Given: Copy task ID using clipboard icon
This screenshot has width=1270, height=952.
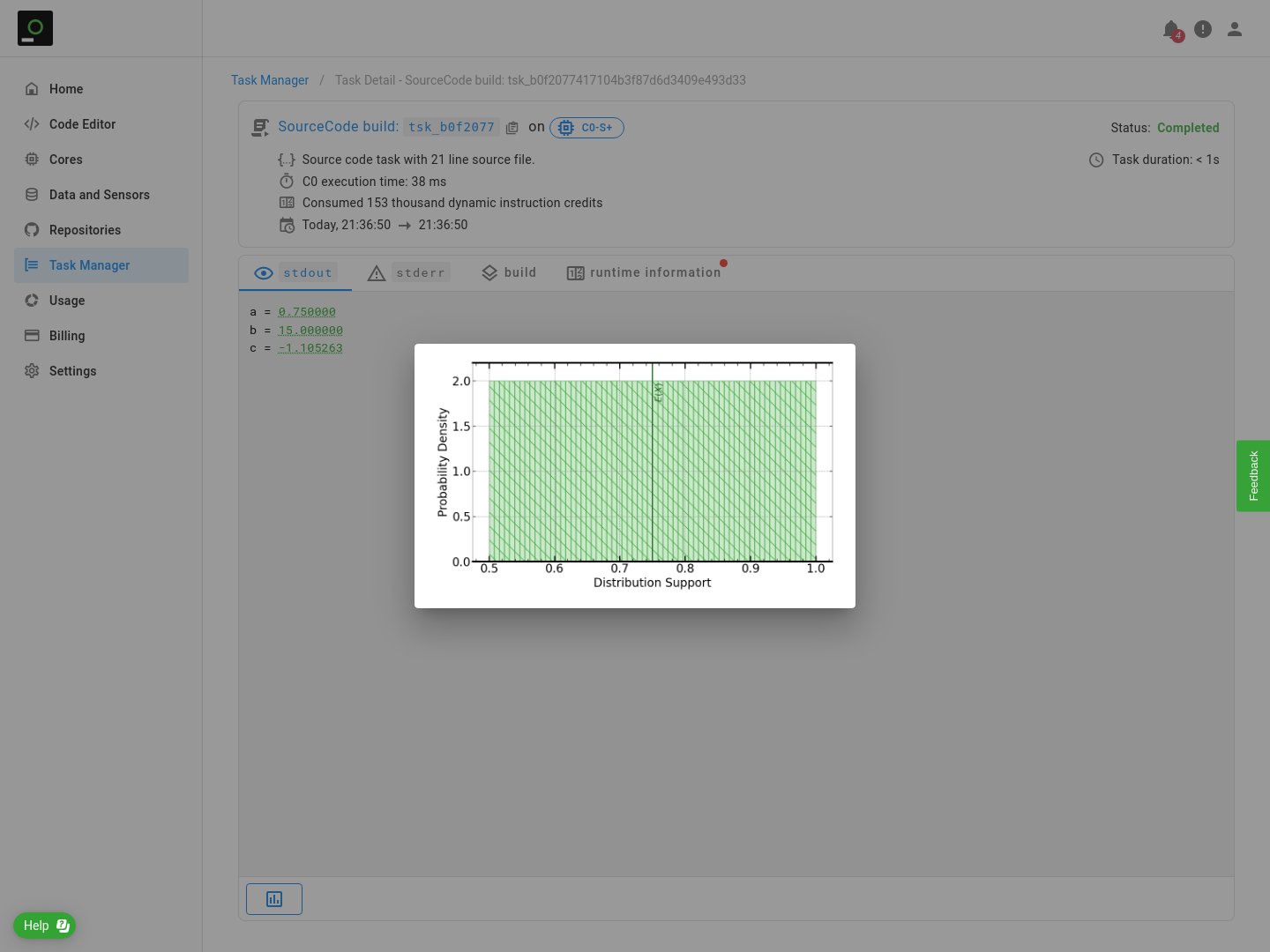Looking at the screenshot, I should tap(512, 128).
